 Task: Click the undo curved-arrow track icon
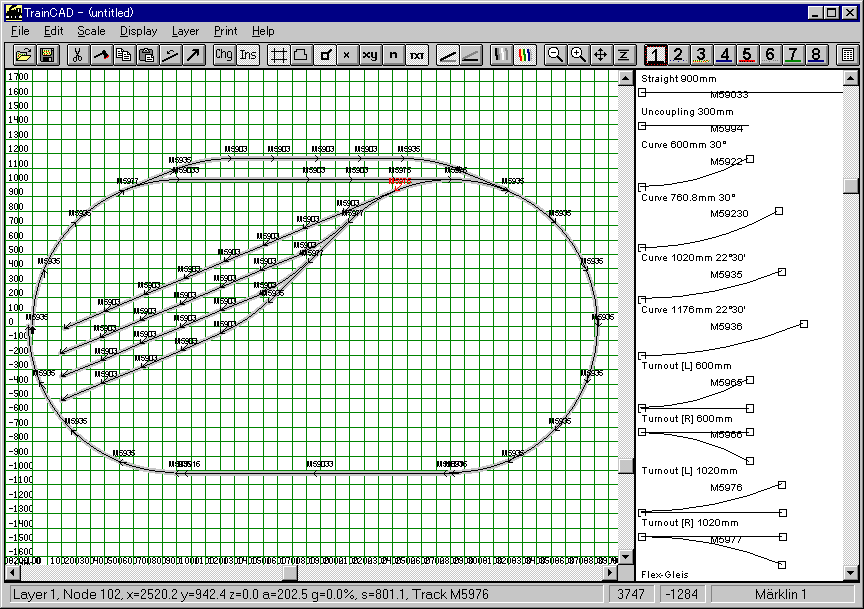tap(170, 55)
